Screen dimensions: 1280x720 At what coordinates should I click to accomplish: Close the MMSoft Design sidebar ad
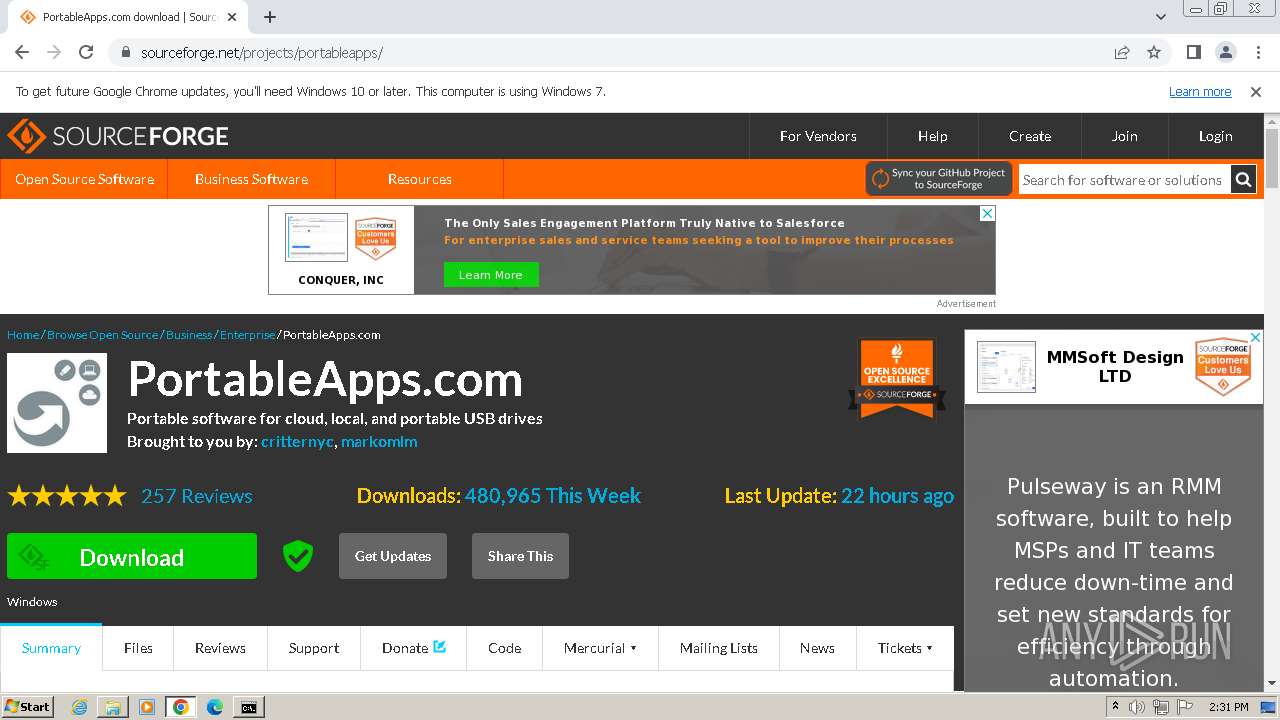1255,338
